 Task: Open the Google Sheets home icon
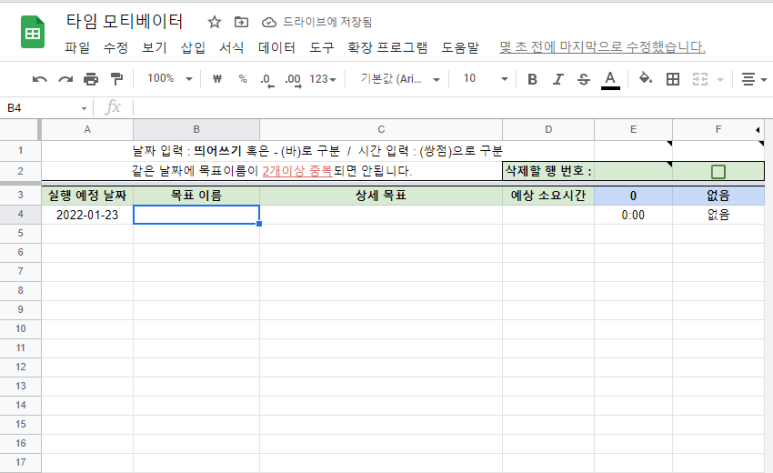point(33,33)
